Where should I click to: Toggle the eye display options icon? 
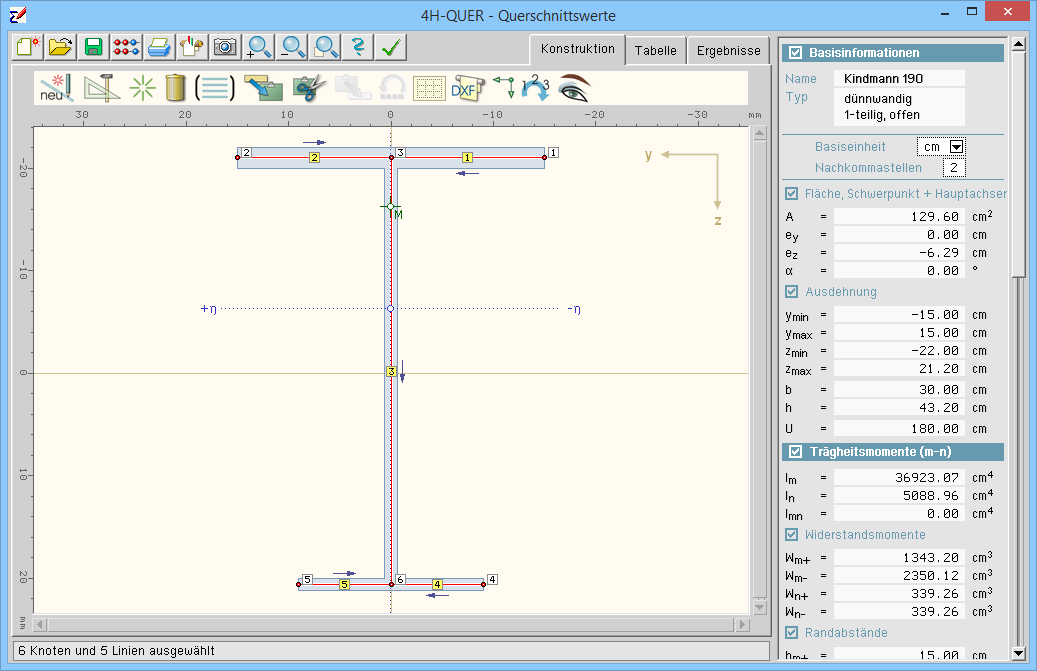[x=574, y=88]
